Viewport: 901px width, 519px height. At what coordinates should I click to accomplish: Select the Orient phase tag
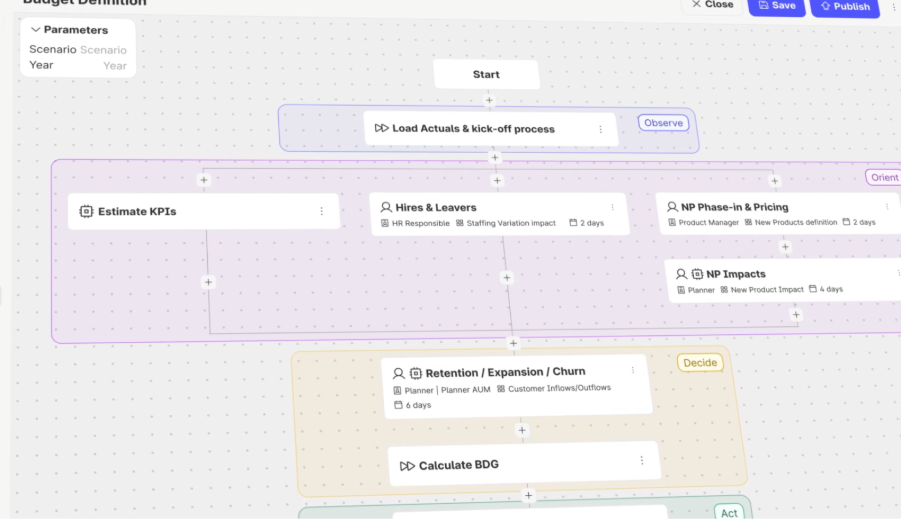884,178
